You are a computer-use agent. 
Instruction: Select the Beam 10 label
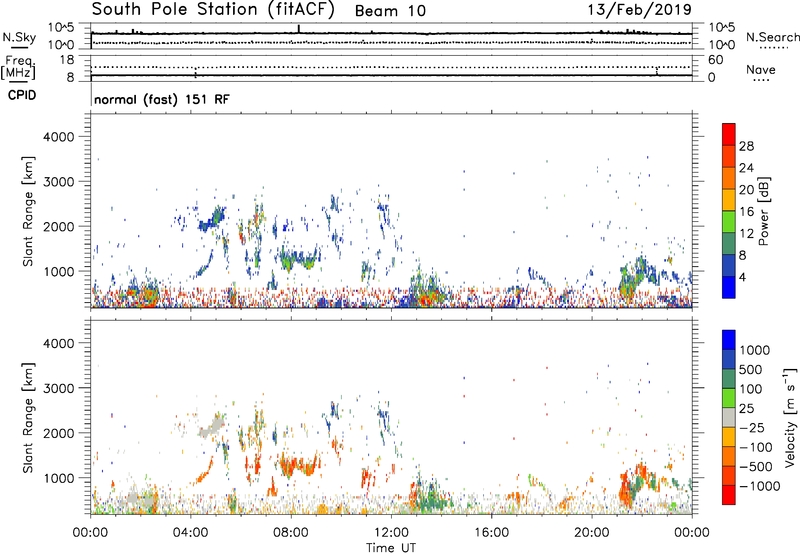click(390, 11)
